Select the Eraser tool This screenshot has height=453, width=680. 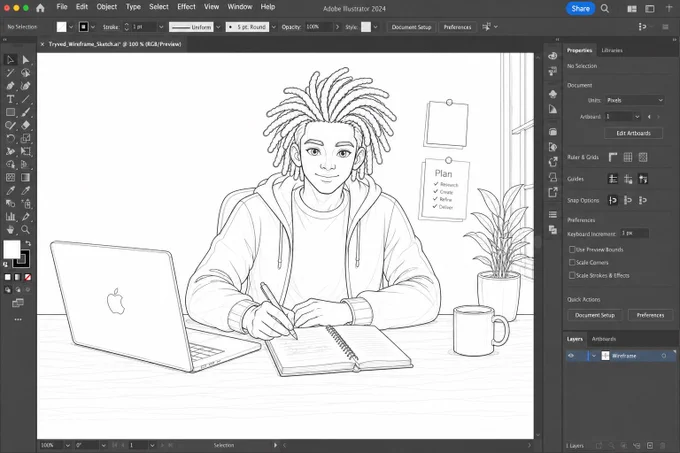pos(26,125)
